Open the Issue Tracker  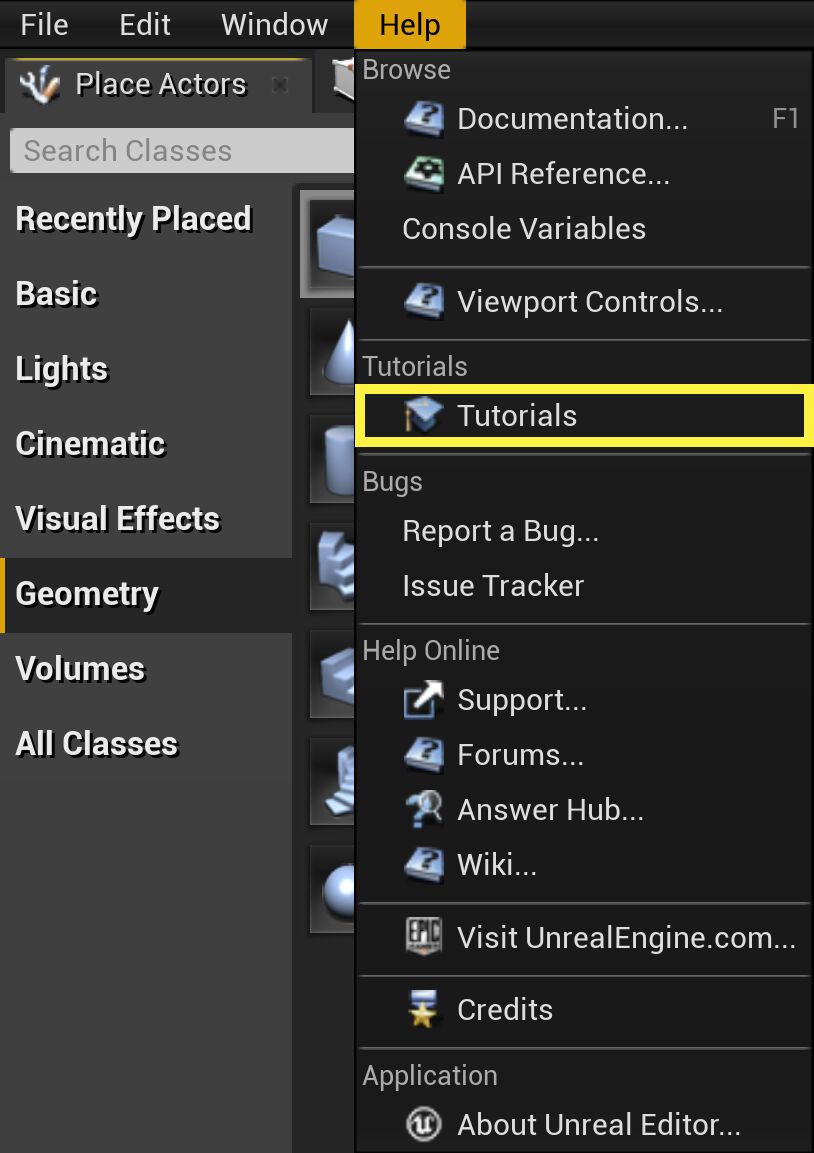[x=492, y=585]
